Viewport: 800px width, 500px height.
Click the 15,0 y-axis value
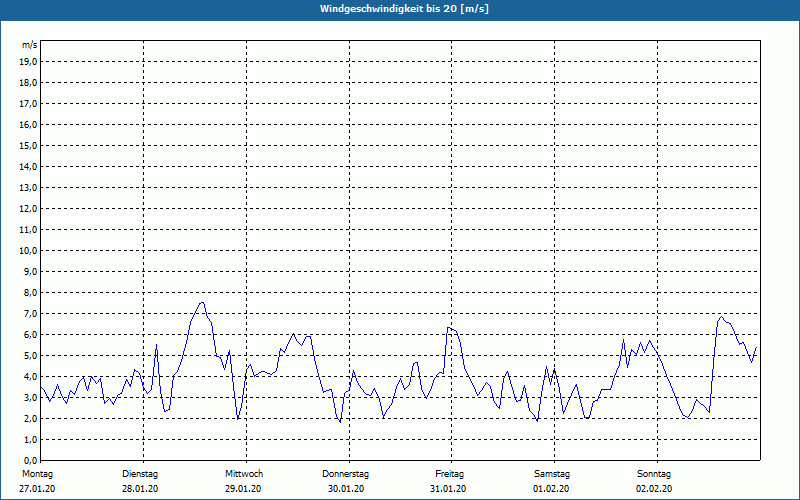[28, 145]
